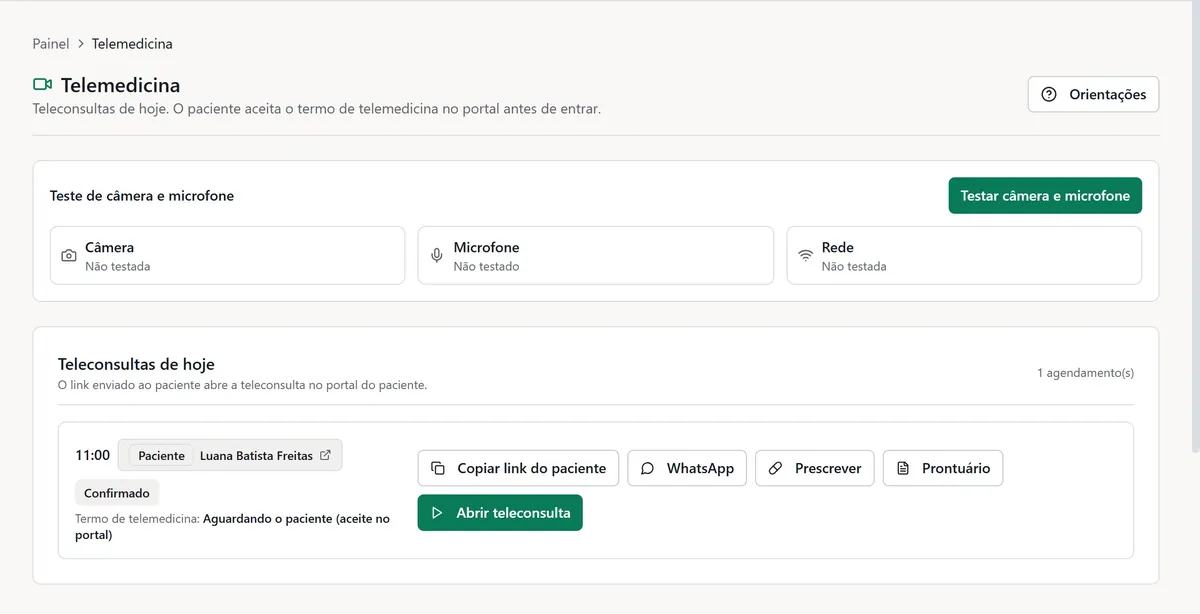Click the chat bubble icon in WhatsApp button
Viewport: 1200px width, 614px height.
point(648,468)
